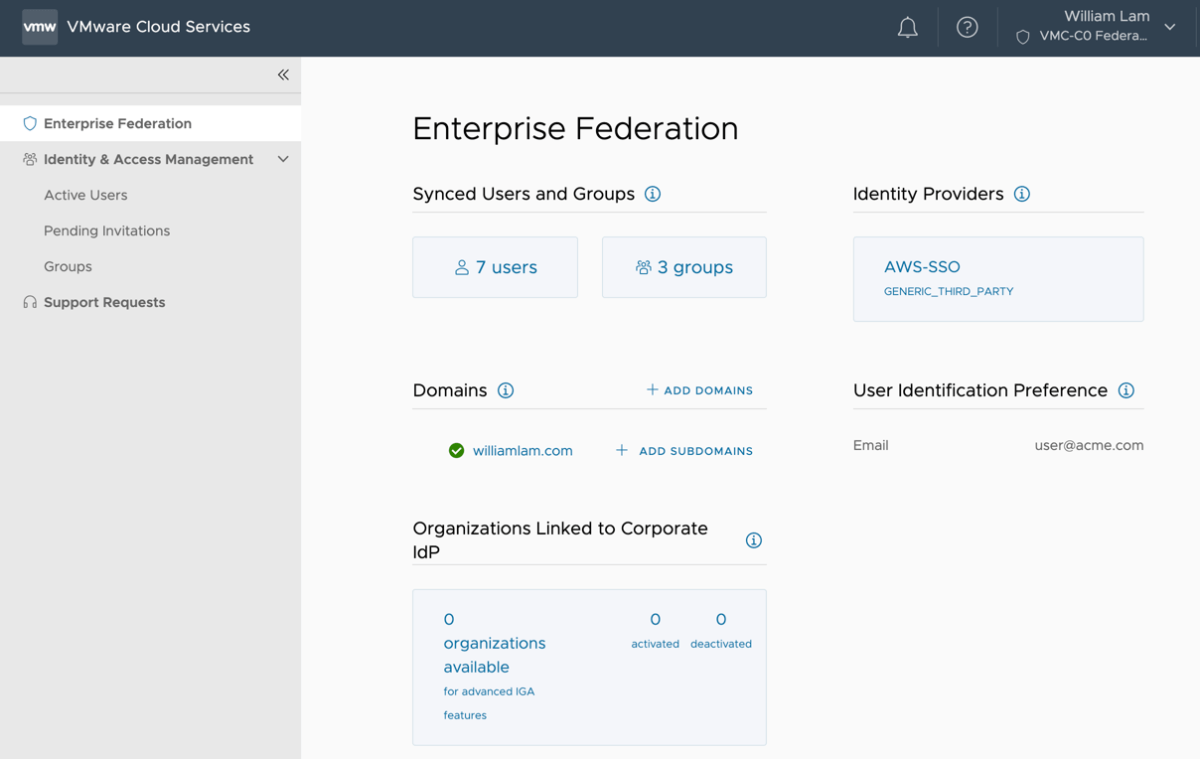
Task: Click the Enterprise Federation page heading
Action: [x=576, y=129]
